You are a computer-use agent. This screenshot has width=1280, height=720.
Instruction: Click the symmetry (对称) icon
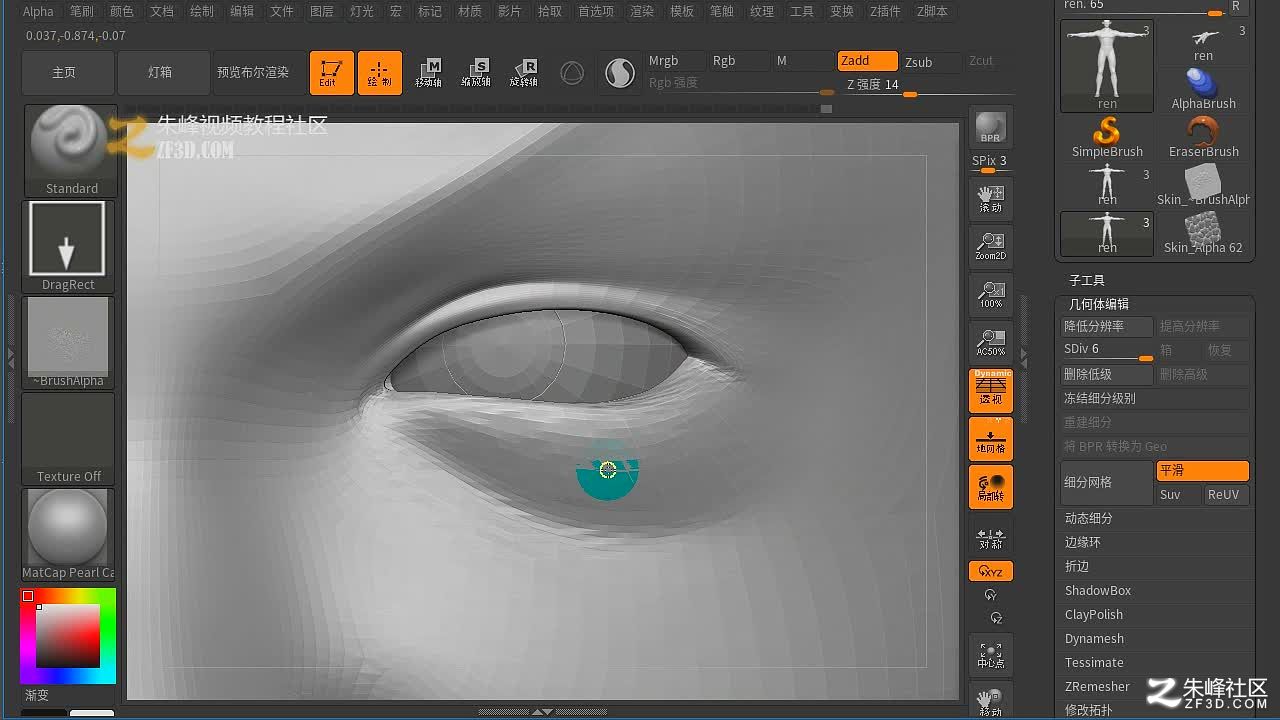[x=990, y=539]
